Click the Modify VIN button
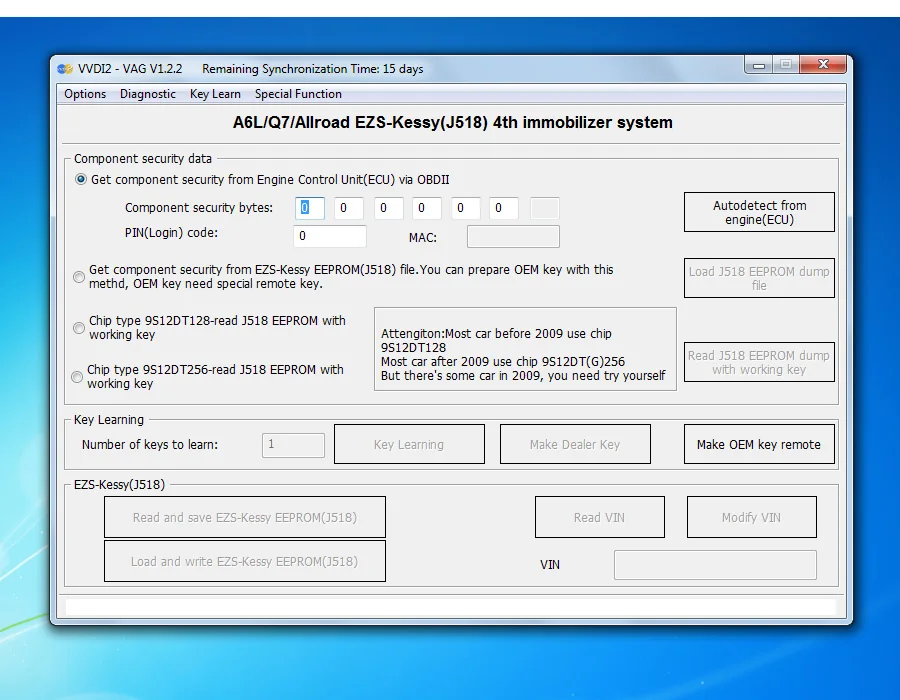This screenshot has width=900, height=700. pyautogui.click(x=752, y=518)
